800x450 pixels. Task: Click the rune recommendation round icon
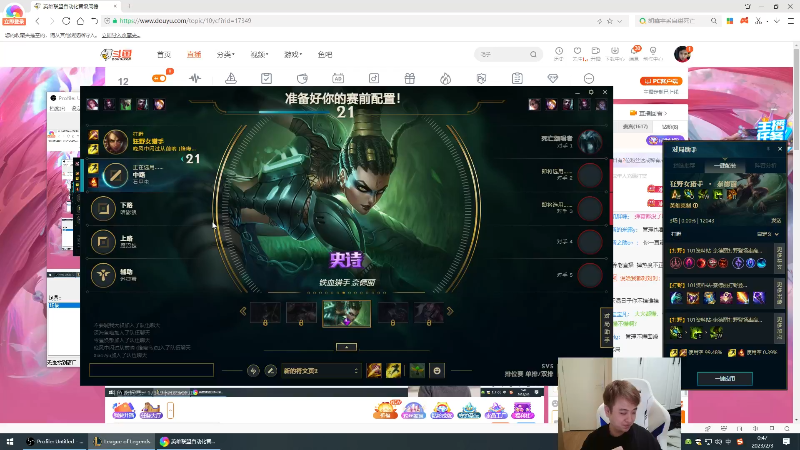pyautogui.click(x=253, y=371)
